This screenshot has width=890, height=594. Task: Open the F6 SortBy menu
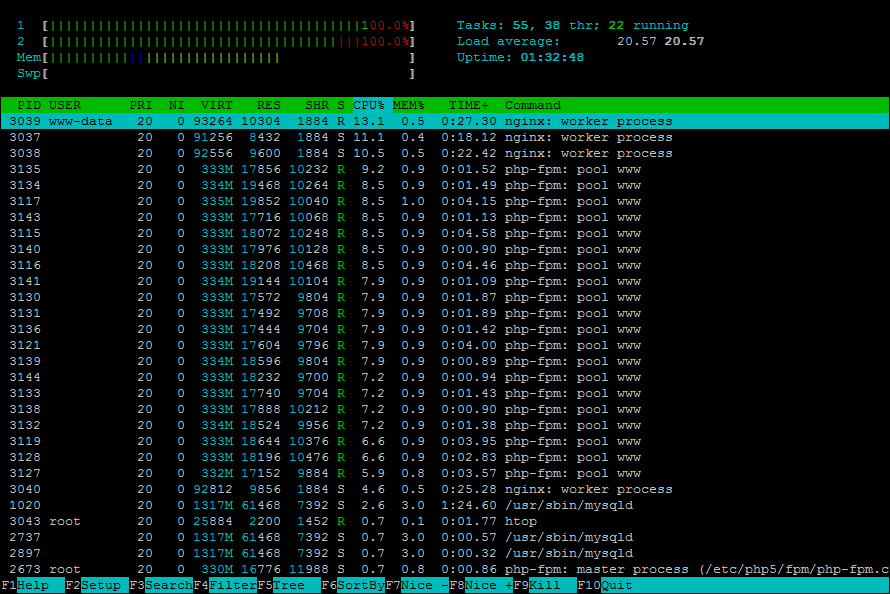coord(353,585)
